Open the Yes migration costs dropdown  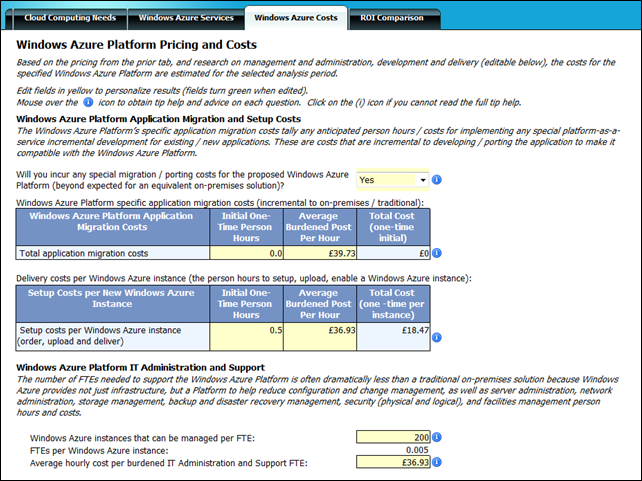[393, 180]
